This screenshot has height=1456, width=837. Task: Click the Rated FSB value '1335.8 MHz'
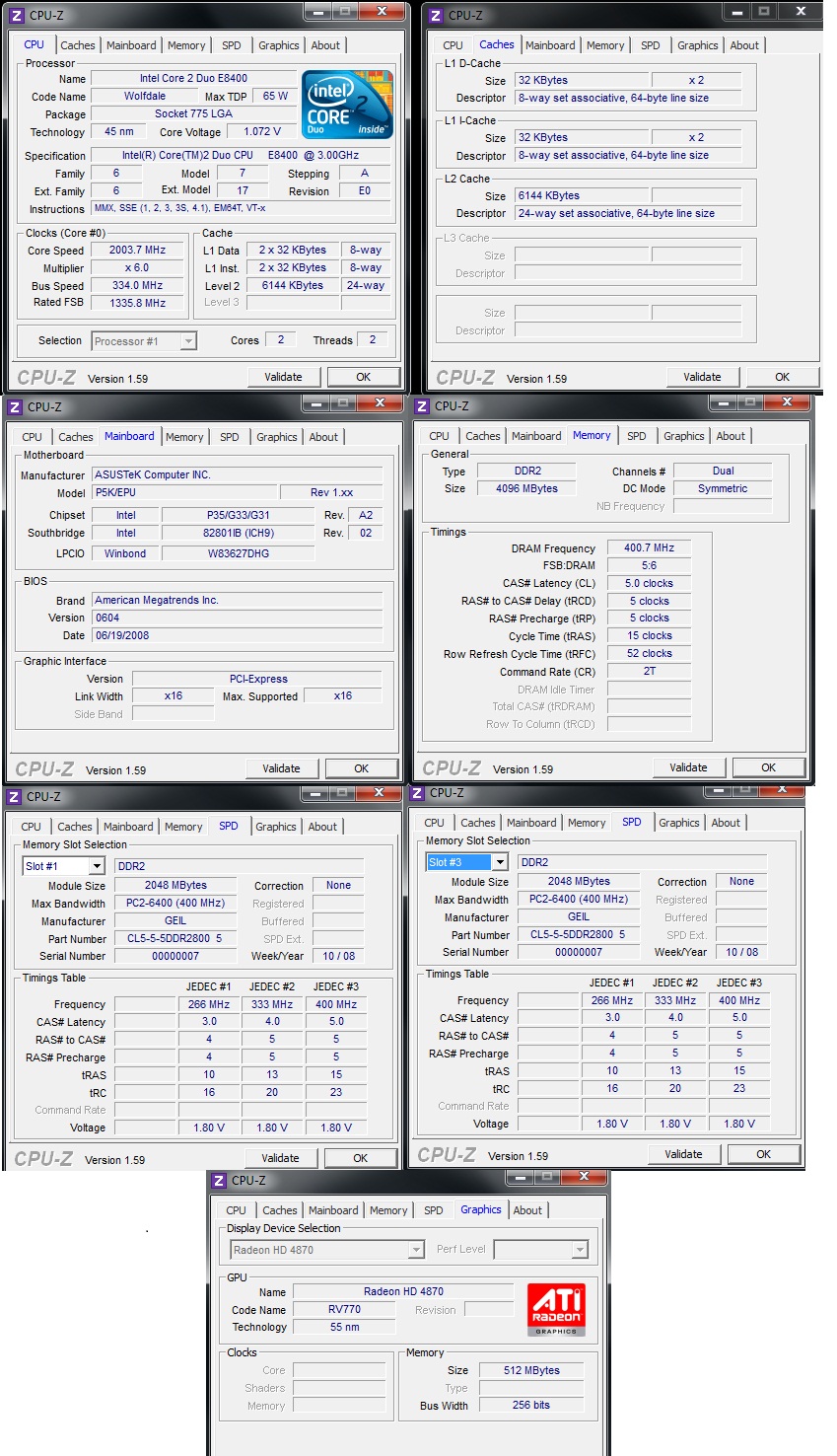[137, 303]
